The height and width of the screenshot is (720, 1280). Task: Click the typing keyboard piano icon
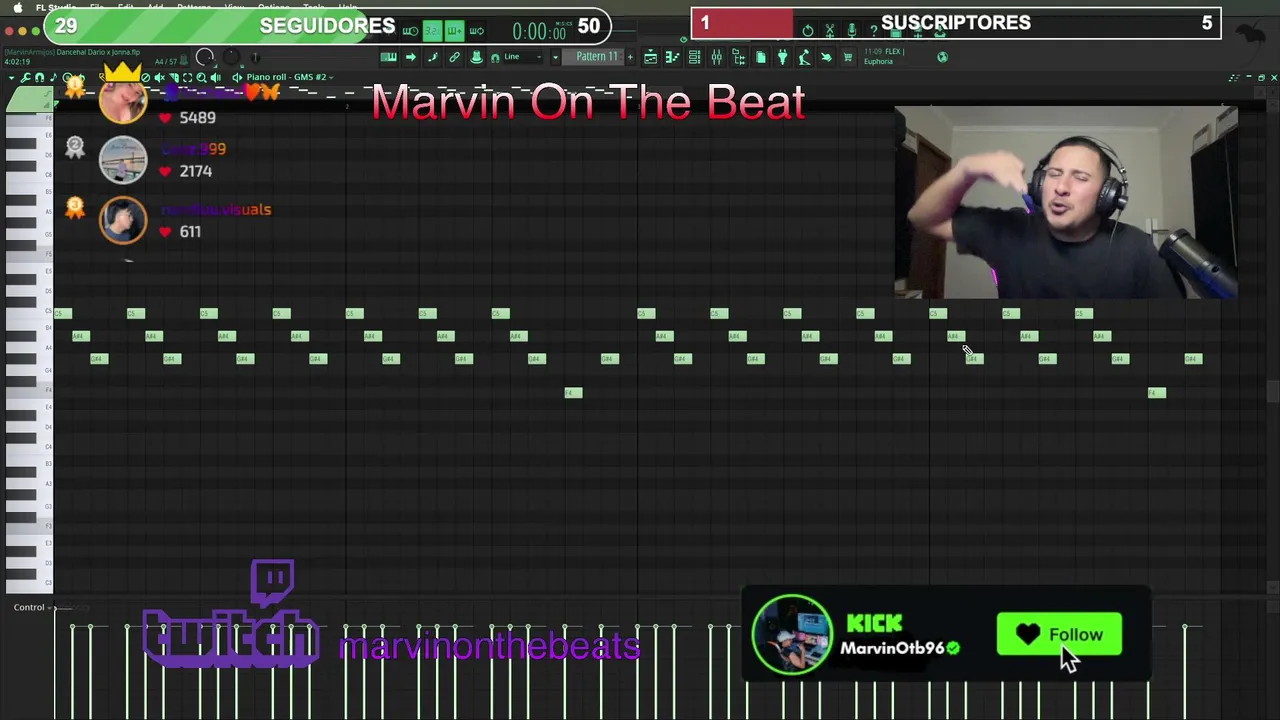[x=389, y=57]
